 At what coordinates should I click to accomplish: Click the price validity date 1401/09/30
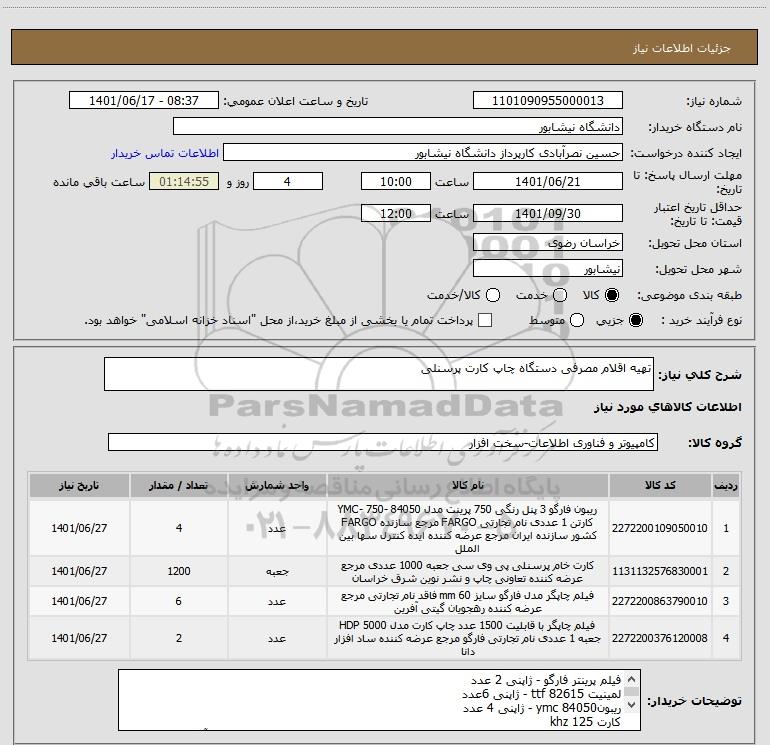click(x=548, y=213)
